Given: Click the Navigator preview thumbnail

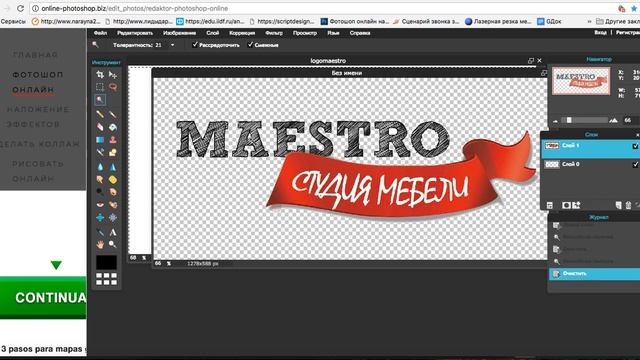Looking at the screenshot, I should coord(581,81).
